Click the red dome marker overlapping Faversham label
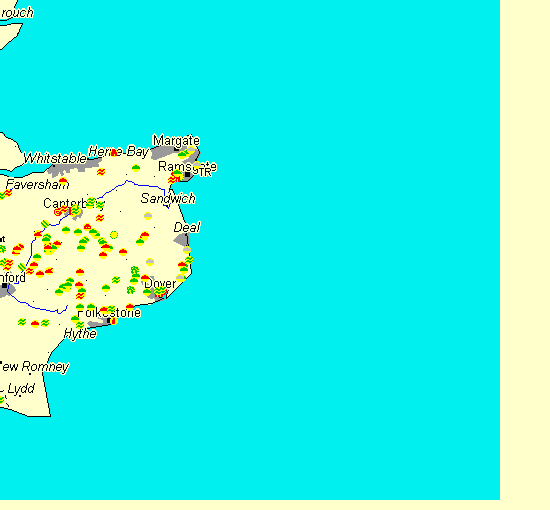The image size is (550, 510). click(x=63, y=182)
